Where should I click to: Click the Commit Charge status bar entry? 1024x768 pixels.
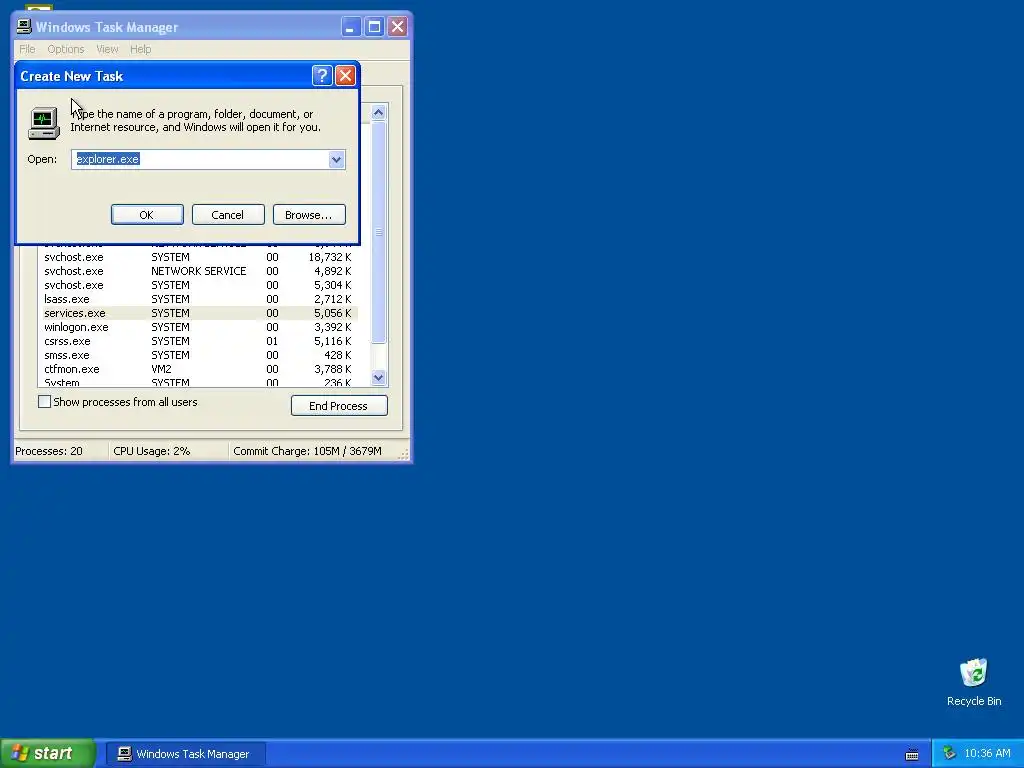[x=313, y=451]
